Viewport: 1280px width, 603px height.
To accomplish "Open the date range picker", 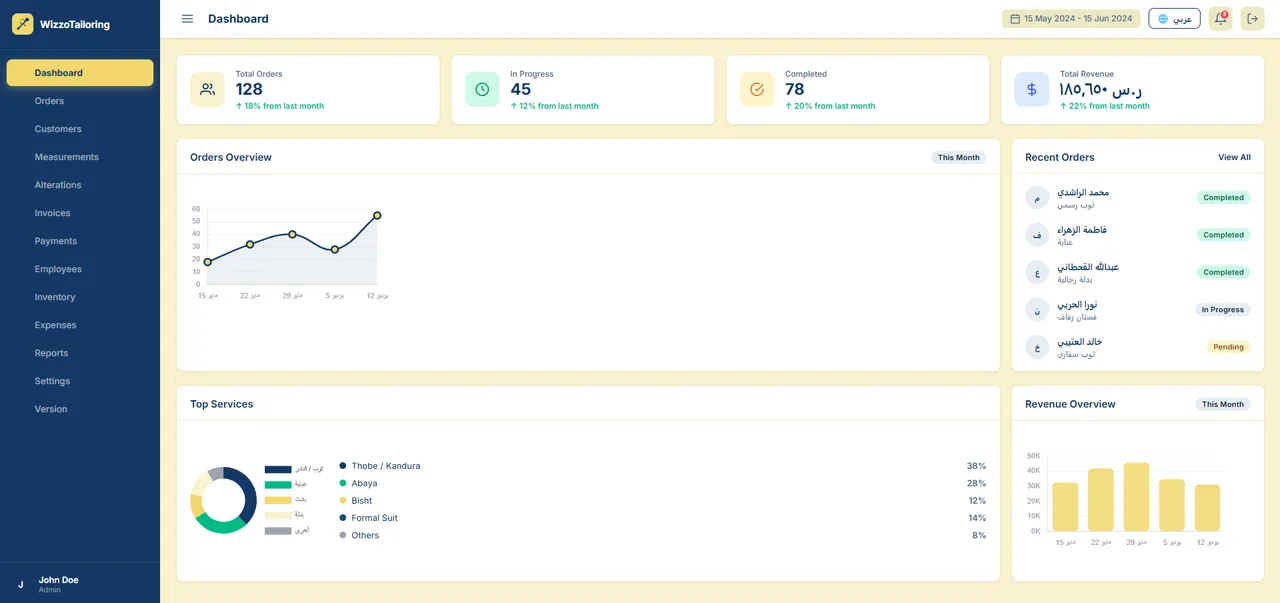I will pyautogui.click(x=1071, y=19).
